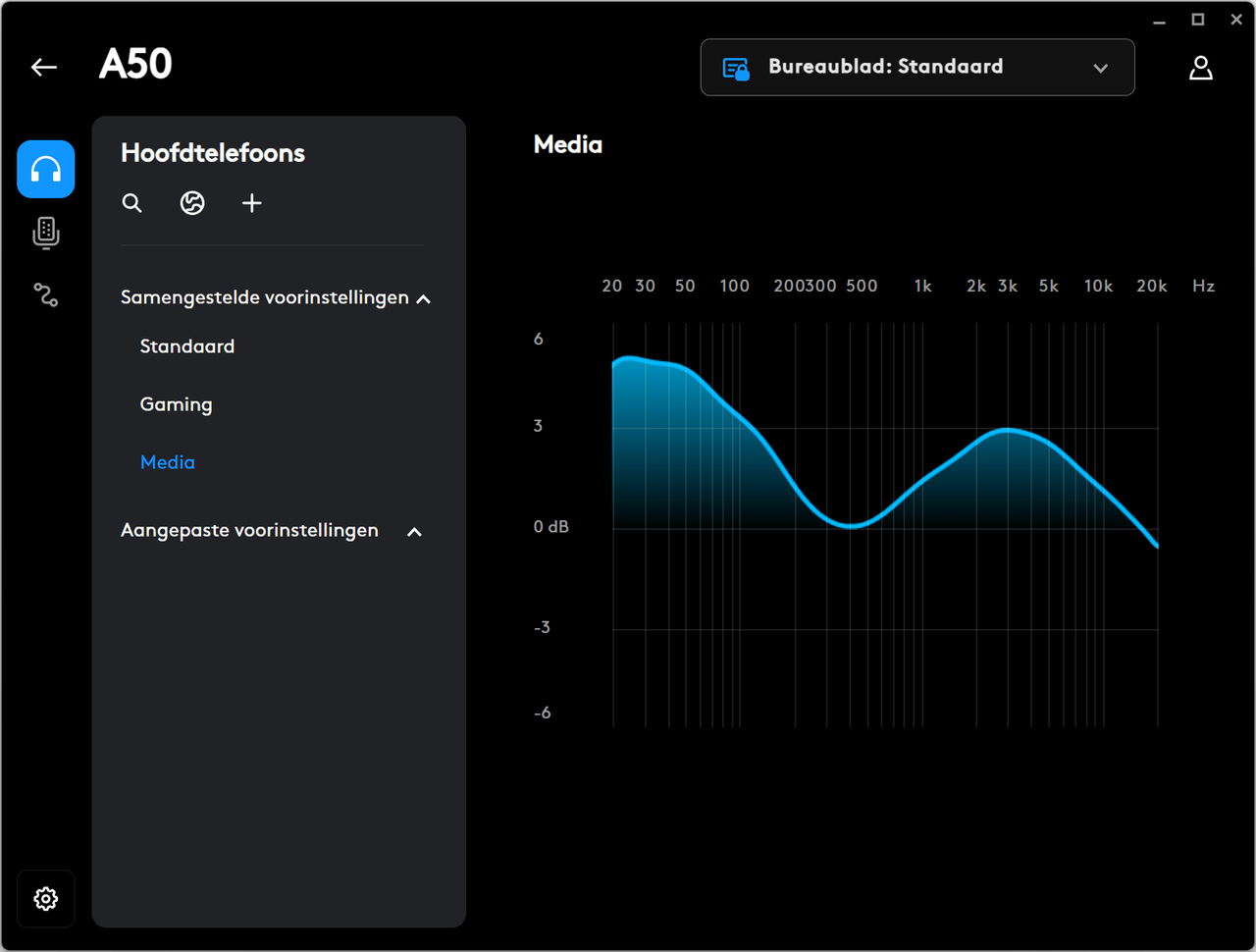Browse community presets via globe icon
Screen dimensions: 1256x952
coord(192,203)
